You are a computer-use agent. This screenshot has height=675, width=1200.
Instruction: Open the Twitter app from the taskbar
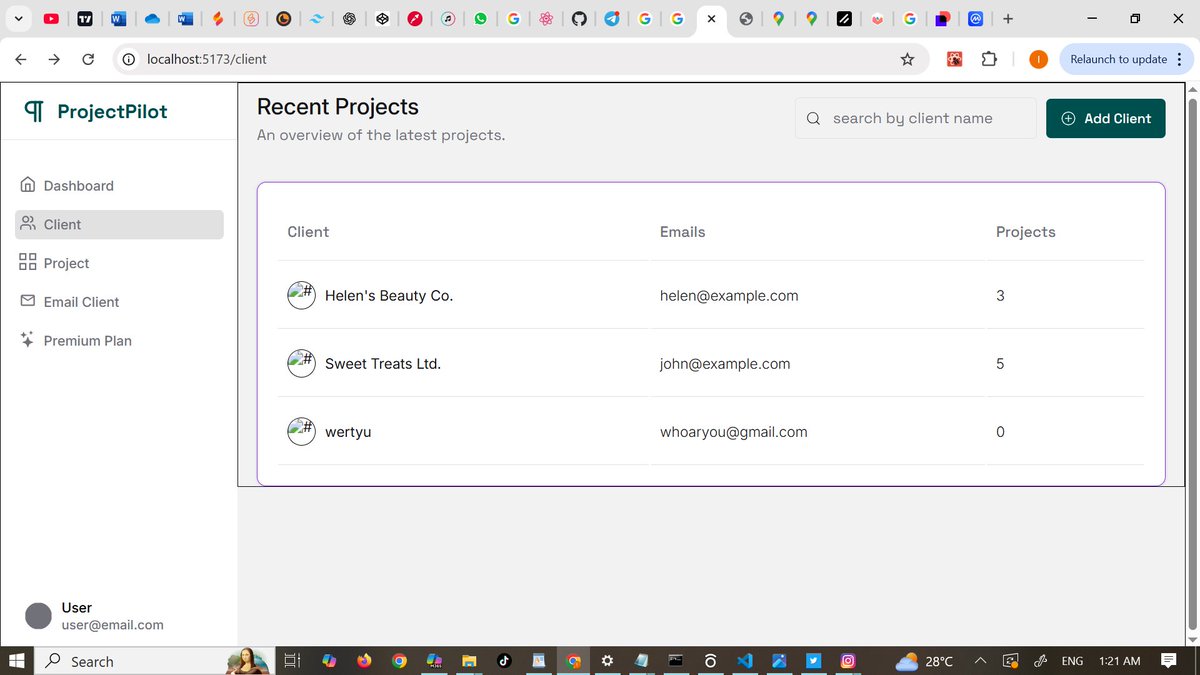click(813, 661)
